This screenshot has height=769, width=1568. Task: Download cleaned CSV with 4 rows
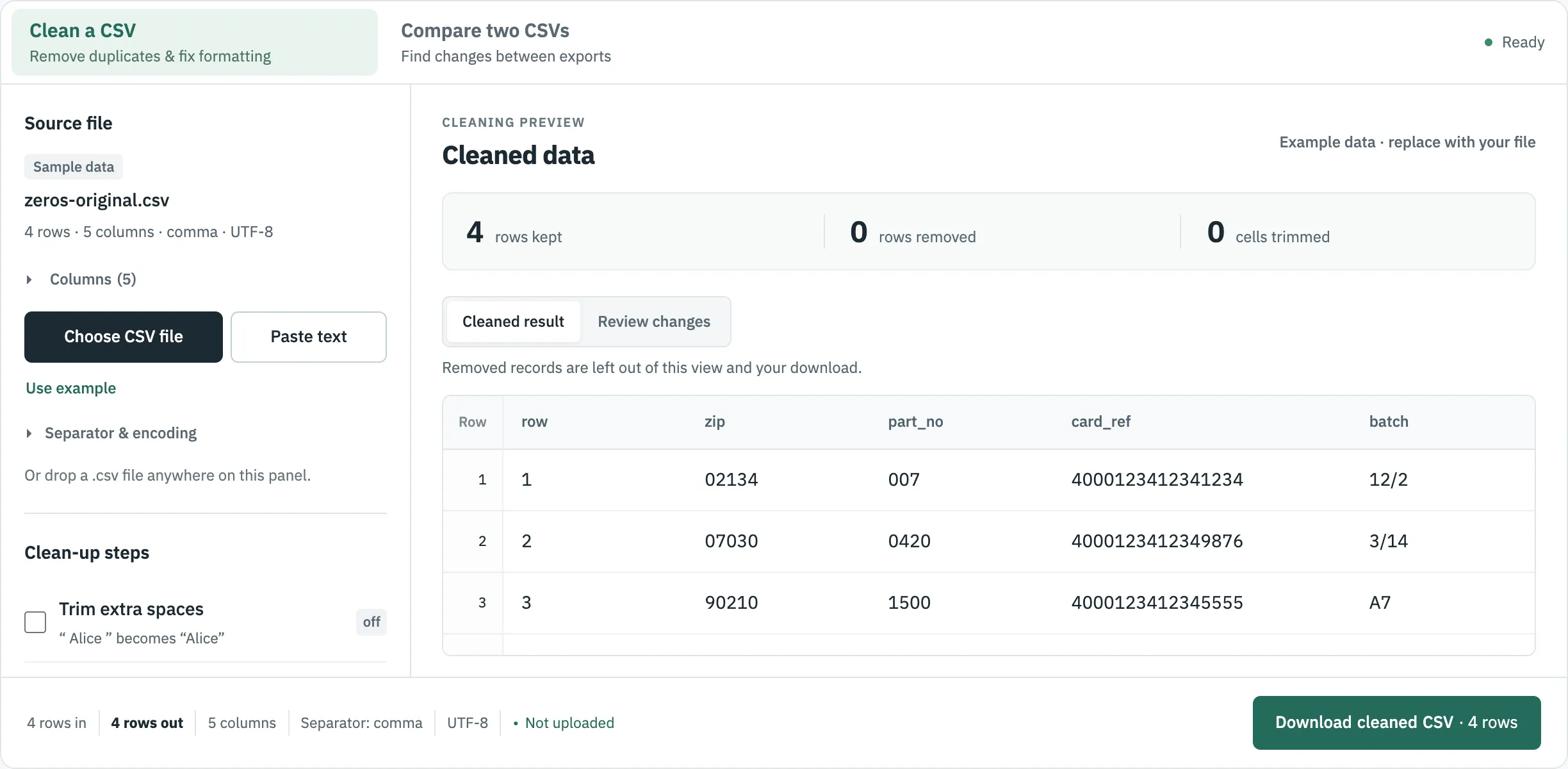[1396, 723]
